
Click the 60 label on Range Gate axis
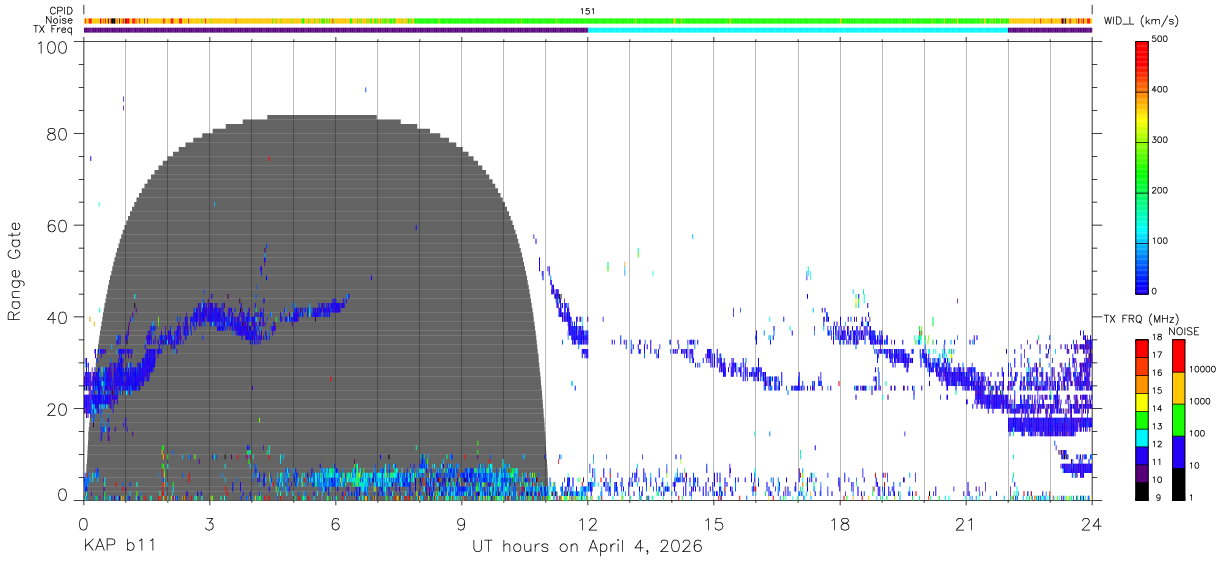tap(59, 226)
